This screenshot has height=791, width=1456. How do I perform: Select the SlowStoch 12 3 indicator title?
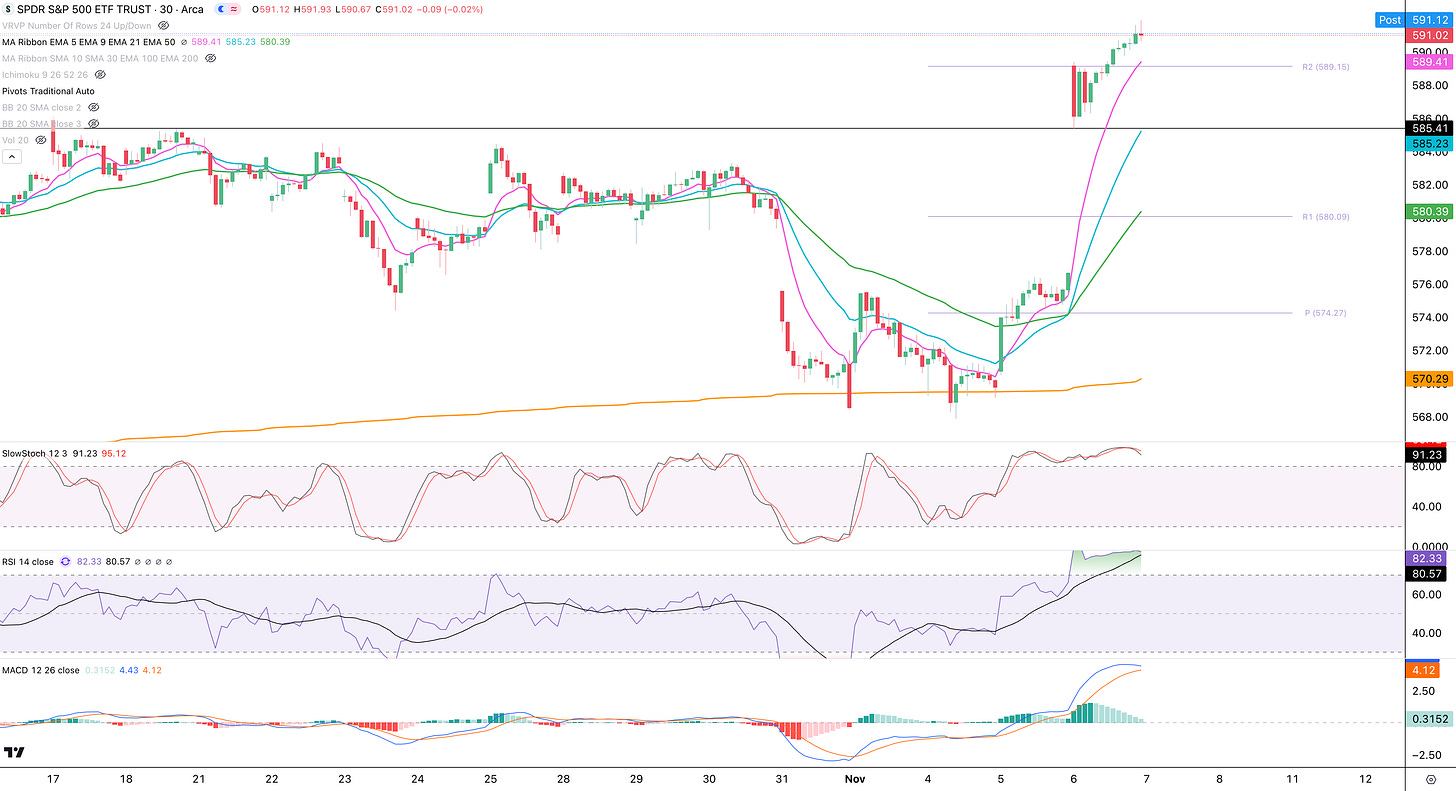pos(35,453)
